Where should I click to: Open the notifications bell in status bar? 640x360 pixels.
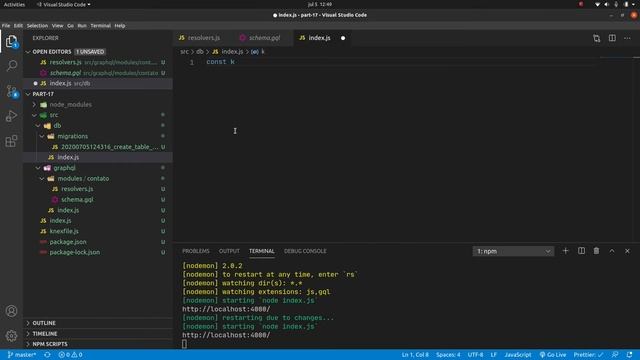pos(629,355)
